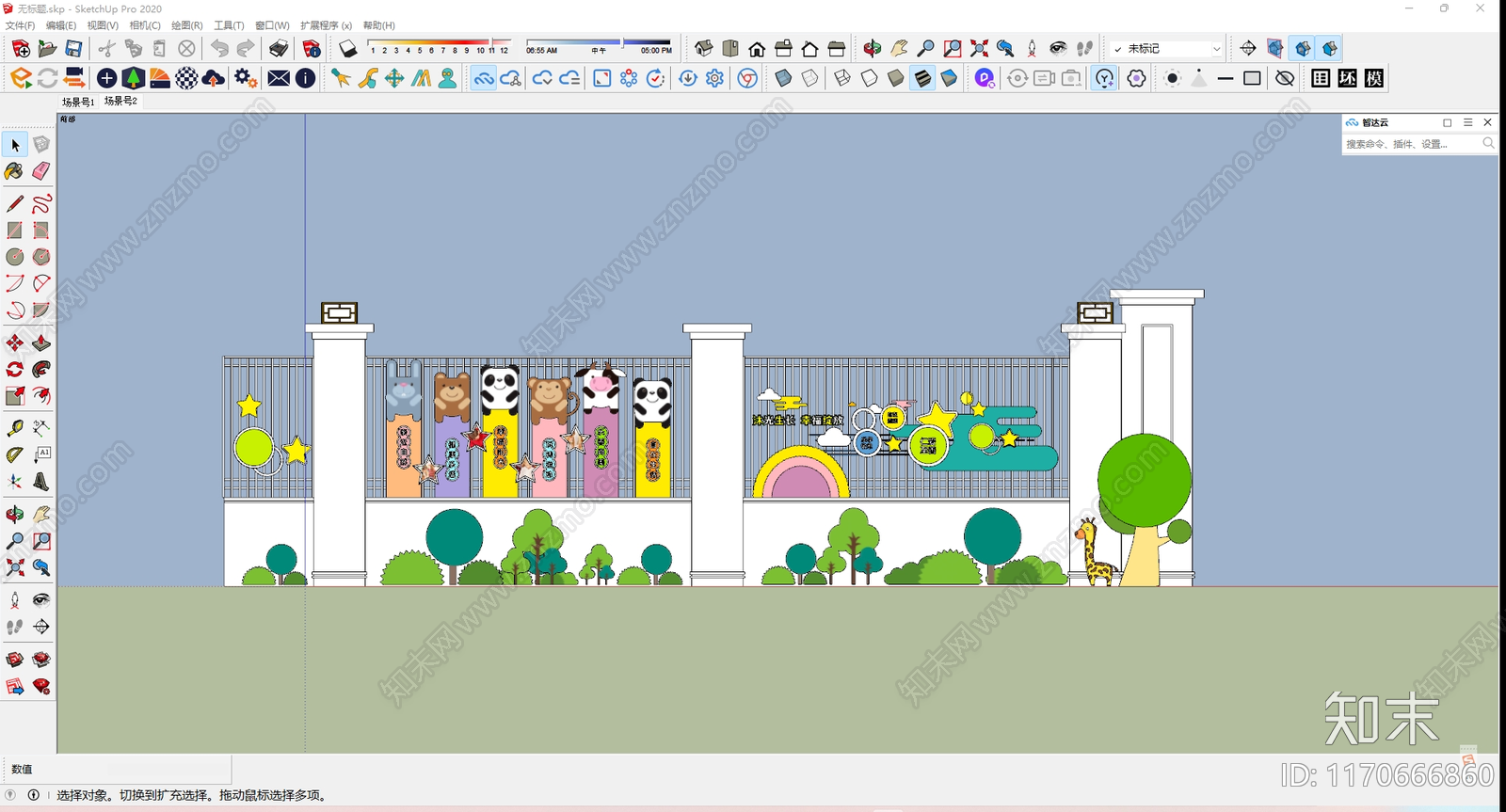Image resolution: width=1506 pixels, height=812 pixels.
Task: Open the 绘图(R) menu
Action: [187, 25]
